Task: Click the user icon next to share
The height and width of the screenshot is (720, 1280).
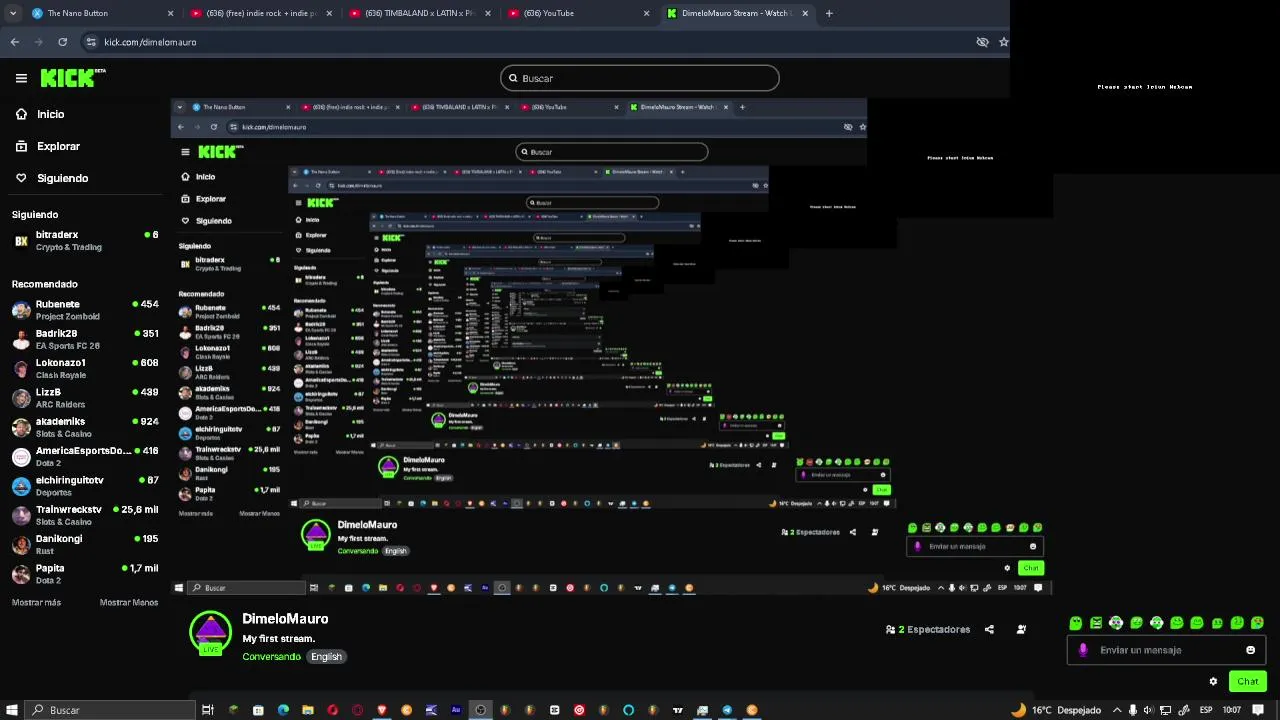Action: (1021, 630)
